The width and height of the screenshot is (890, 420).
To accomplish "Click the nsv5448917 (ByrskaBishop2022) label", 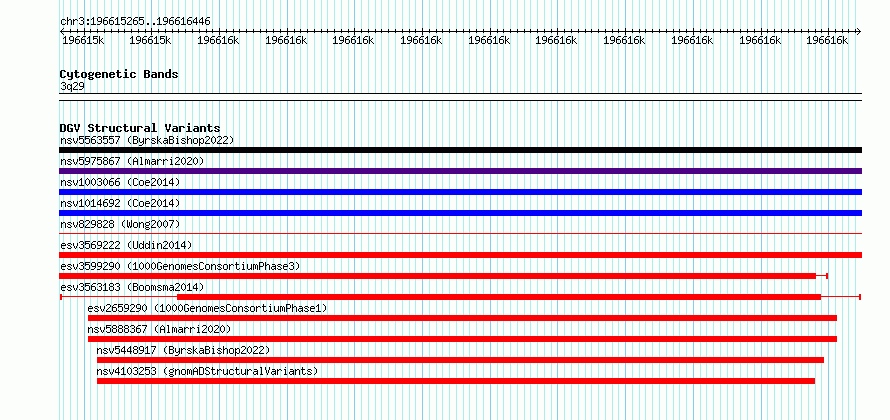I will tap(183, 350).
